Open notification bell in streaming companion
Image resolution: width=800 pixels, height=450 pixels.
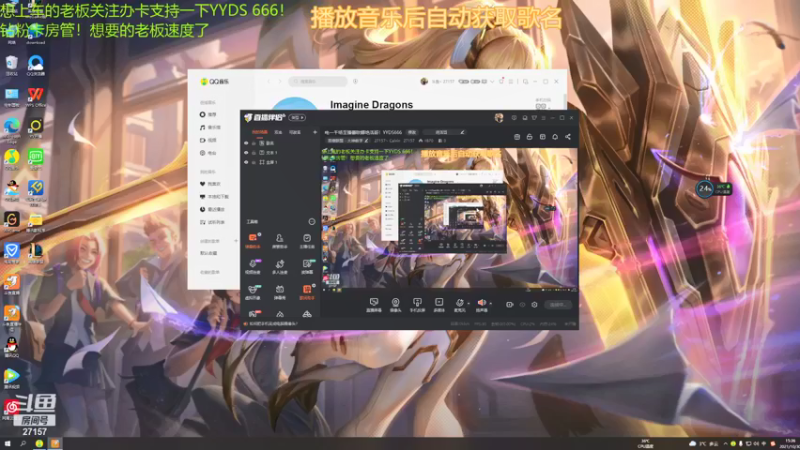point(555,137)
